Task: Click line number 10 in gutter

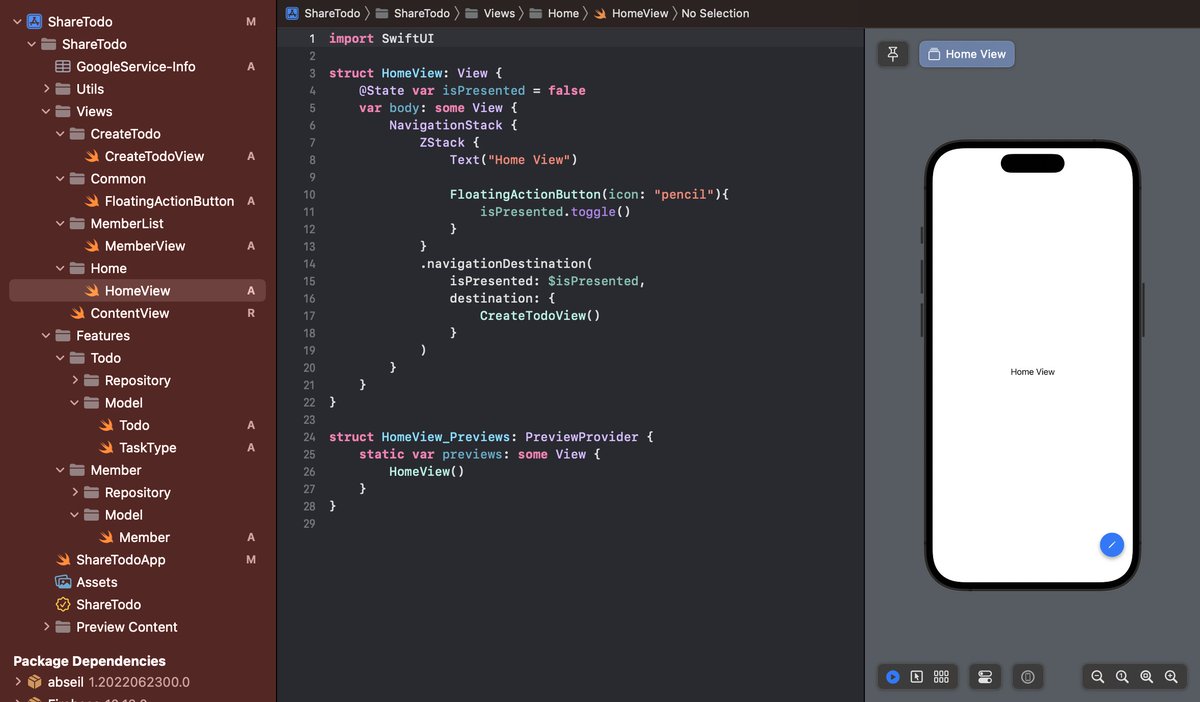Action: (308, 195)
